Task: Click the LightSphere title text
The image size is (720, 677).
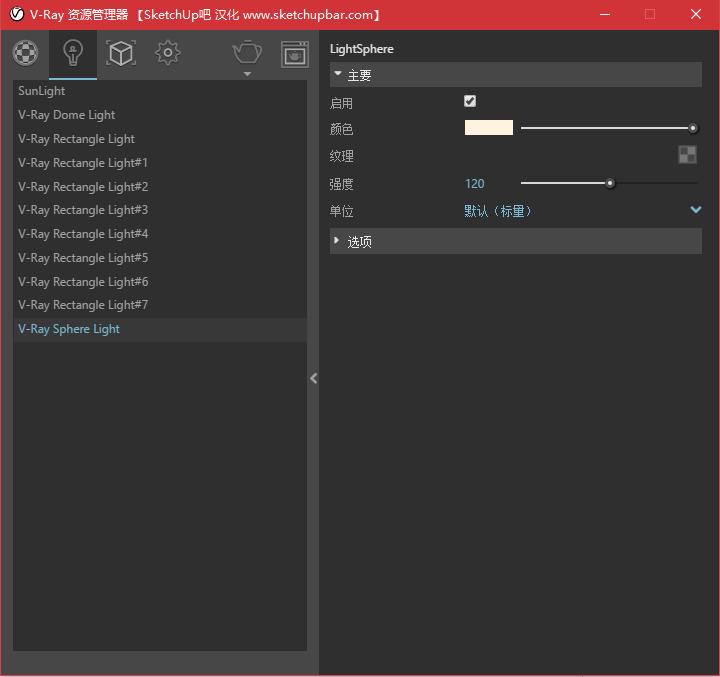Action: coord(361,49)
